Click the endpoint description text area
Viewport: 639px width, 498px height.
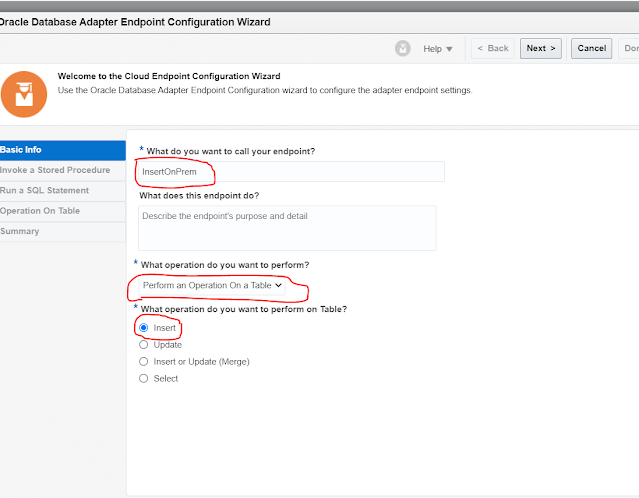click(287, 228)
